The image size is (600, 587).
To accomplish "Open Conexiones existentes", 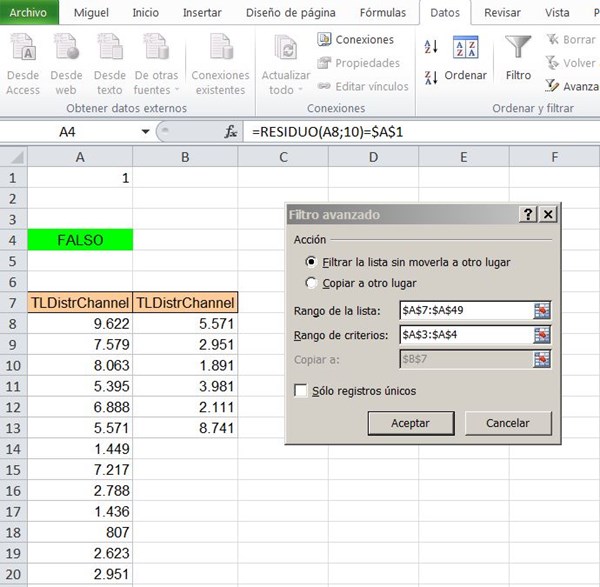I will point(220,64).
